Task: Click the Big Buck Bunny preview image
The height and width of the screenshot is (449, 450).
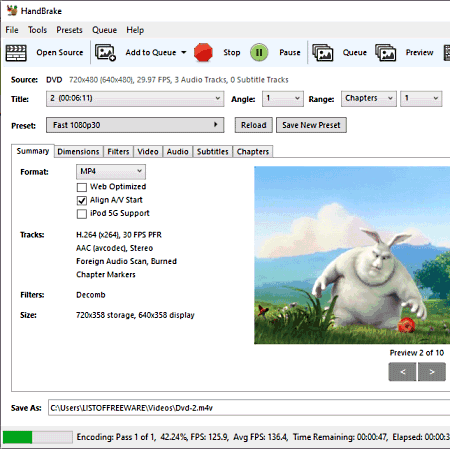Action: [x=352, y=255]
